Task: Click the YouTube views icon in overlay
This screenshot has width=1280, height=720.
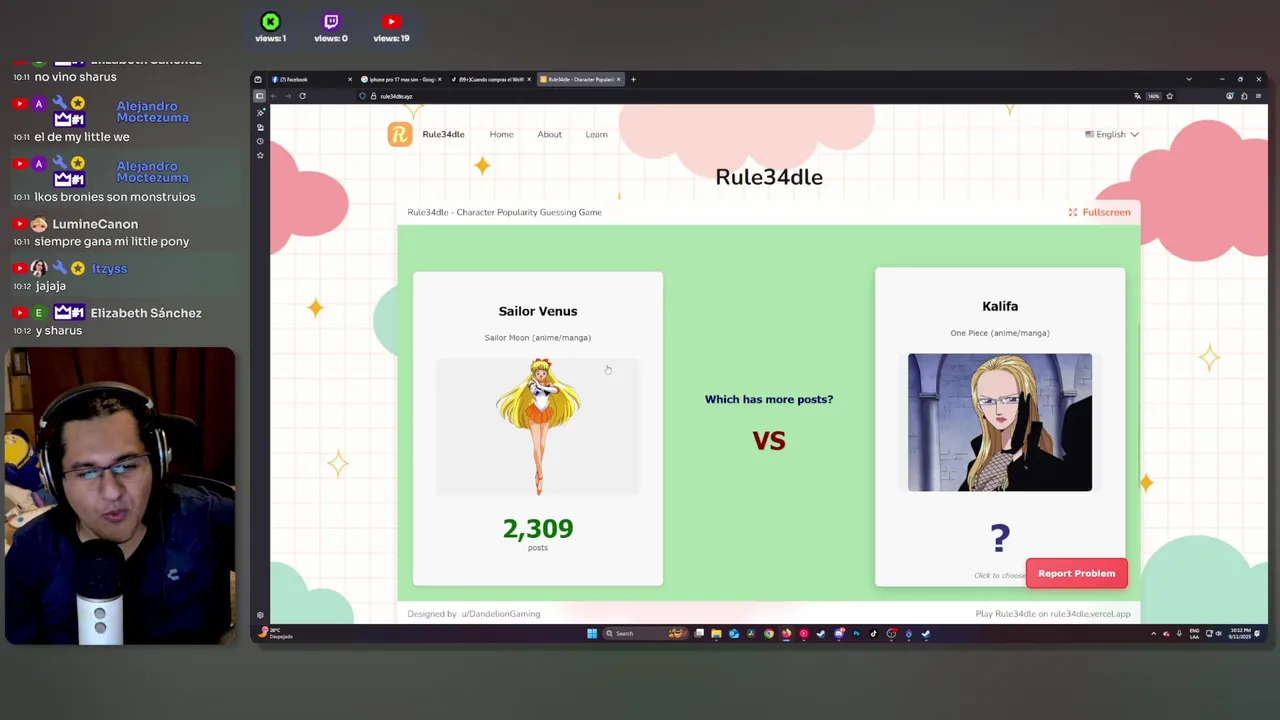Action: pyautogui.click(x=391, y=21)
